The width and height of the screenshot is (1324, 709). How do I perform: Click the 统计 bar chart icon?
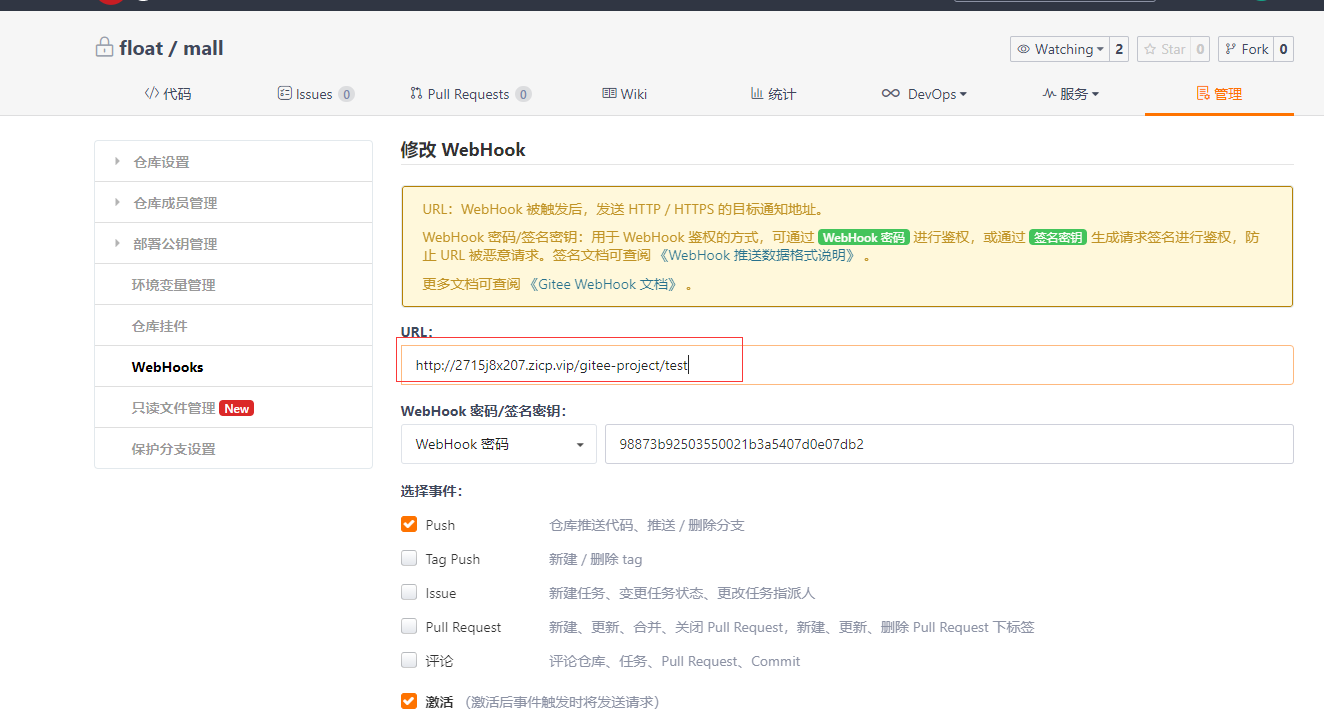757,93
